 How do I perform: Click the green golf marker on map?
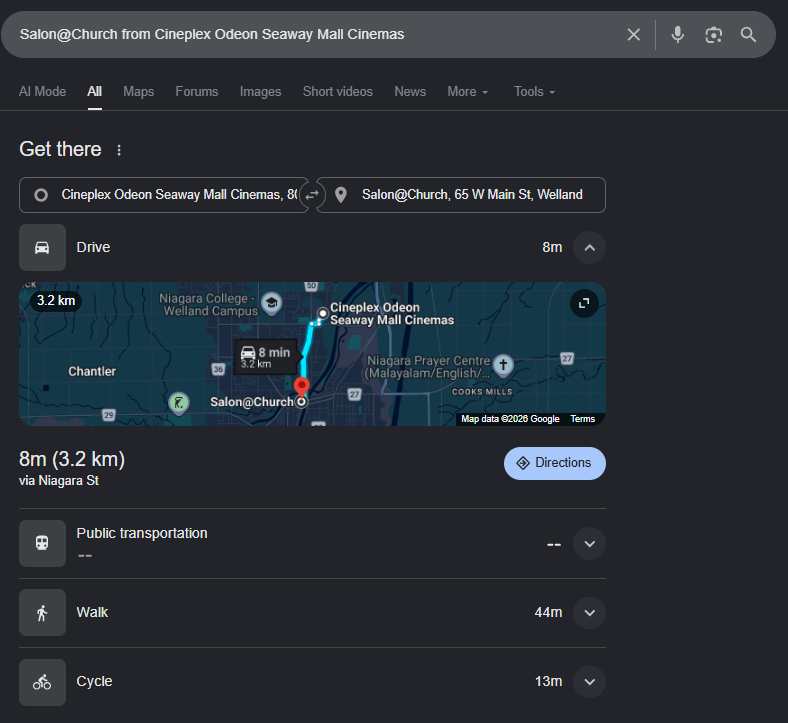point(178,402)
